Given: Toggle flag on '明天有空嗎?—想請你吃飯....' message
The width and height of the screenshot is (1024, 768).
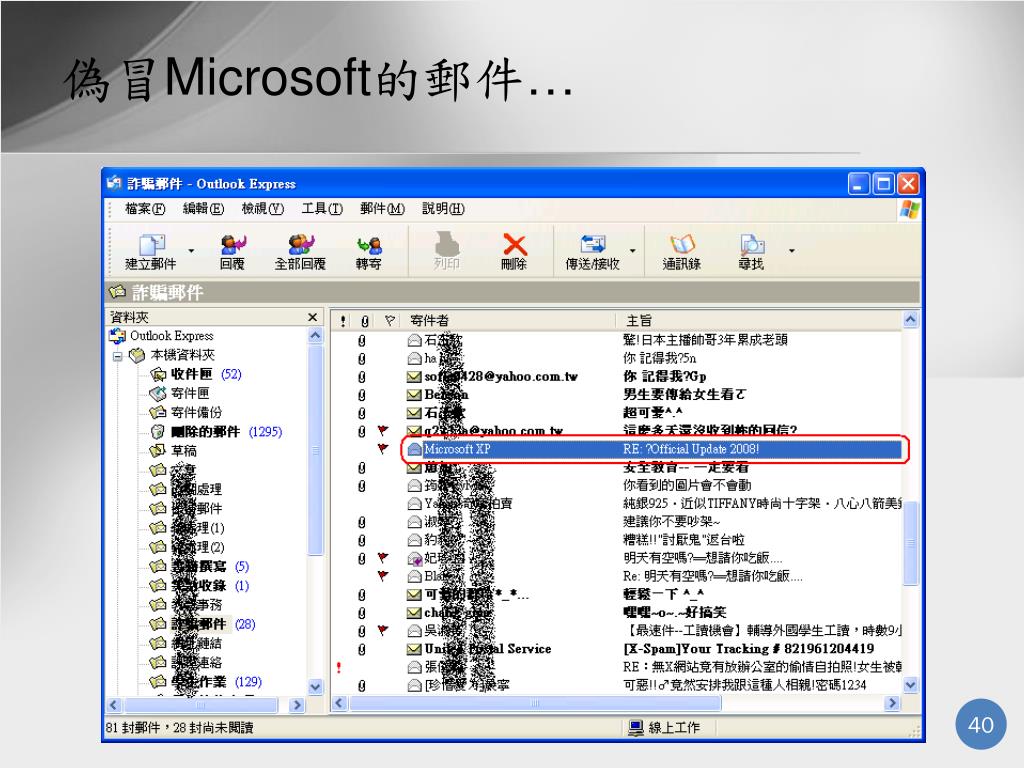Looking at the screenshot, I should (383, 558).
